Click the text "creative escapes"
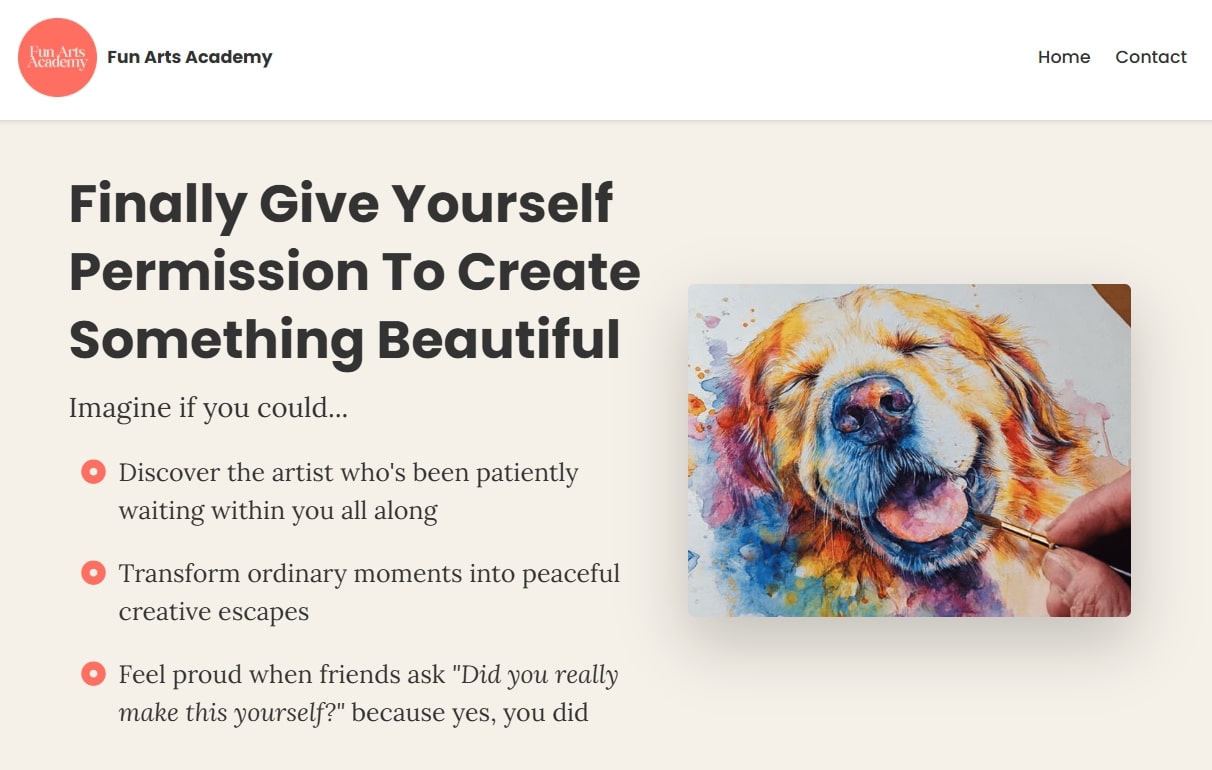1212x770 pixels. 214,611
